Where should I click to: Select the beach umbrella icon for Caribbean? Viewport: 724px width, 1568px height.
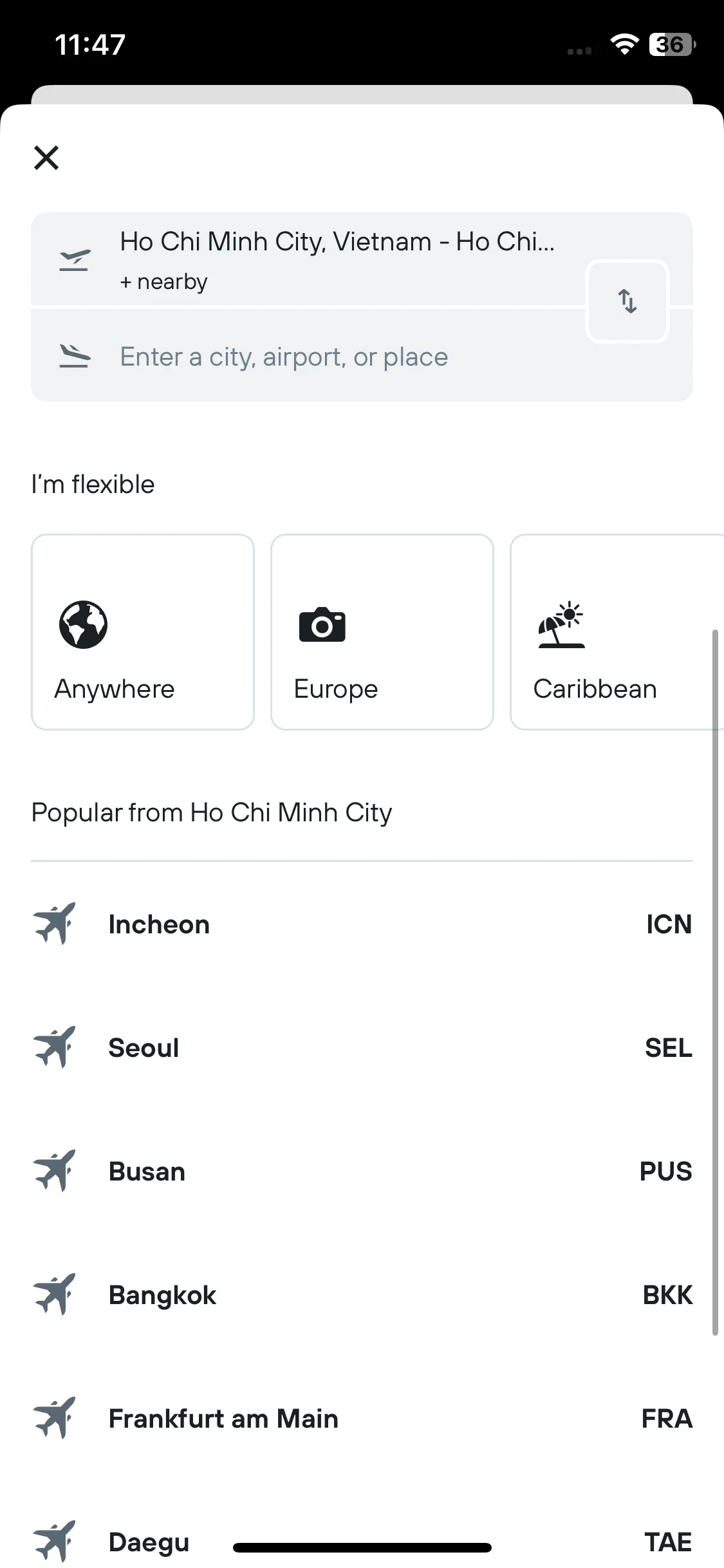click(x=561, y=624)
